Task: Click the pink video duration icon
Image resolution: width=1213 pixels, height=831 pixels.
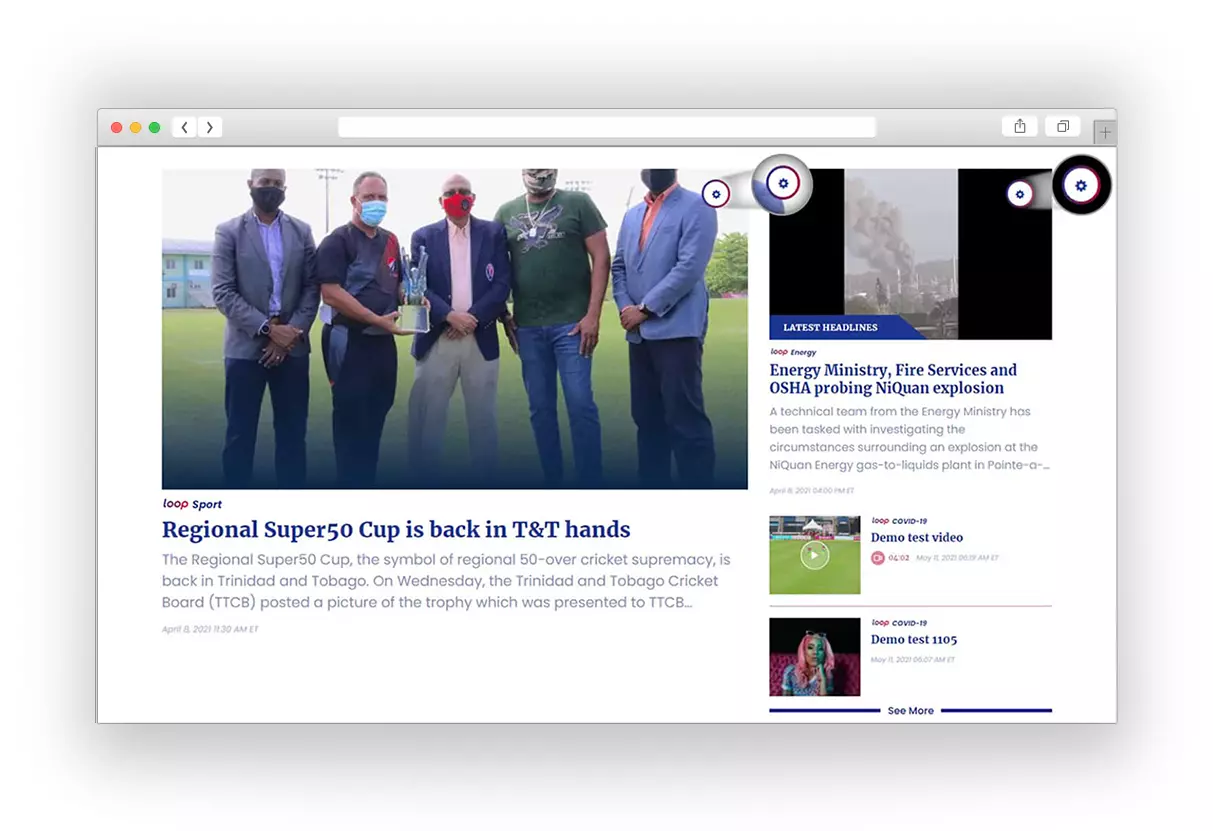Action: coord(878,558)
